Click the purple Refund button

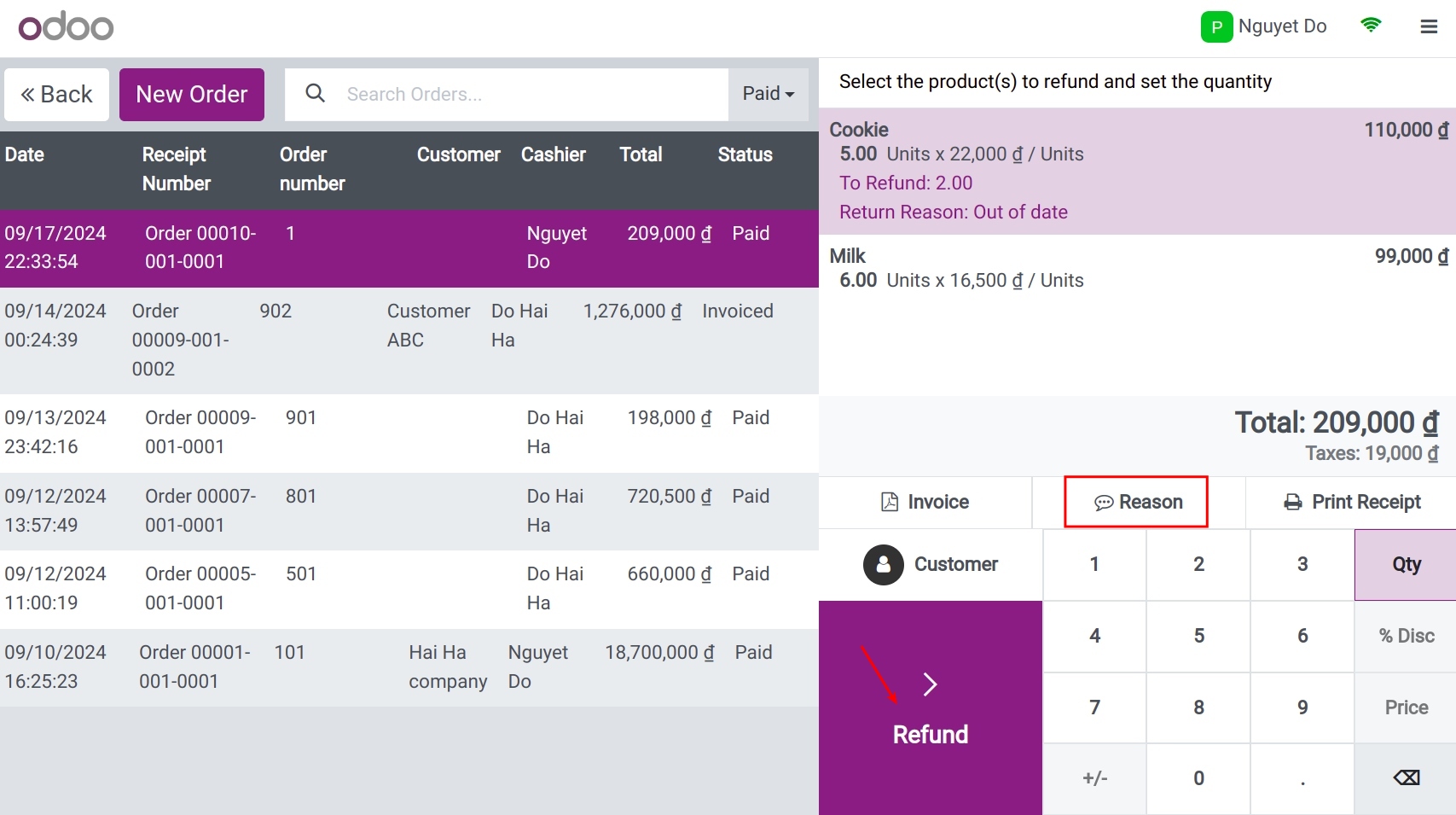tap(930, 707)
